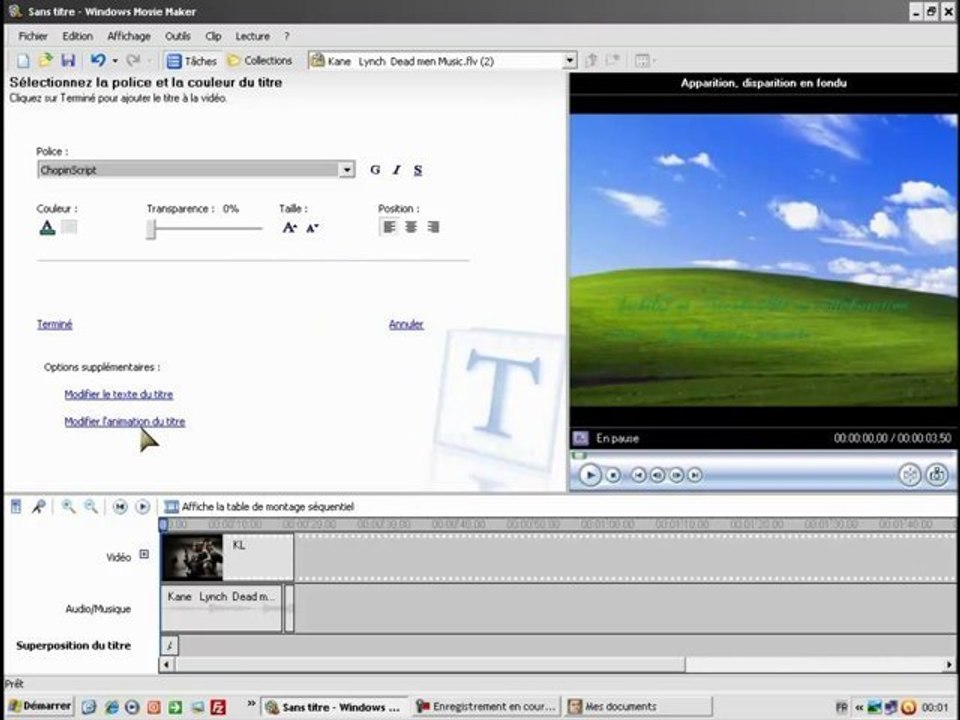Click Modifier le texte du titre
Screen dimensions: 960x720
coord(119,394)
